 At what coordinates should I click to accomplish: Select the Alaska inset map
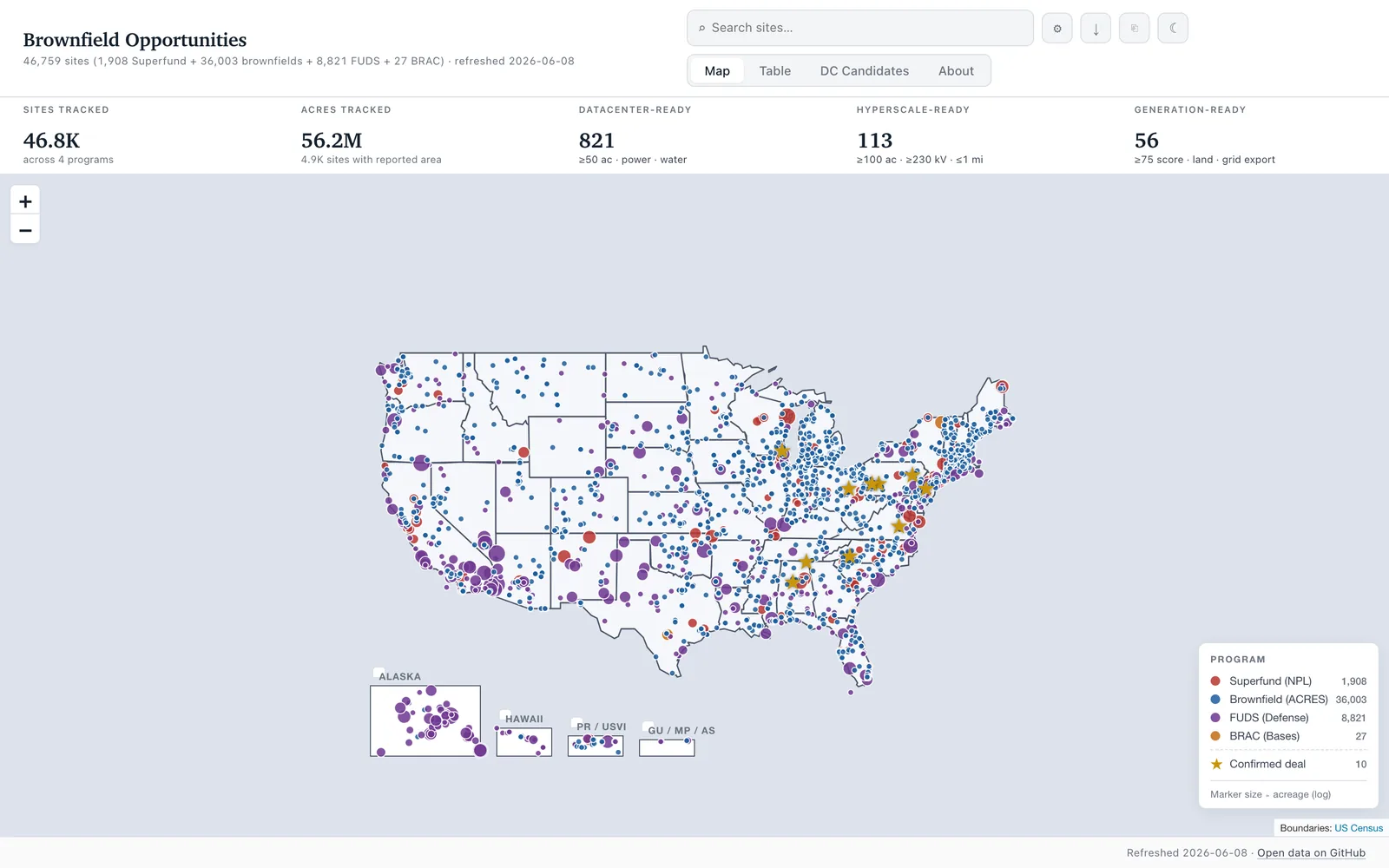point(425,720)
